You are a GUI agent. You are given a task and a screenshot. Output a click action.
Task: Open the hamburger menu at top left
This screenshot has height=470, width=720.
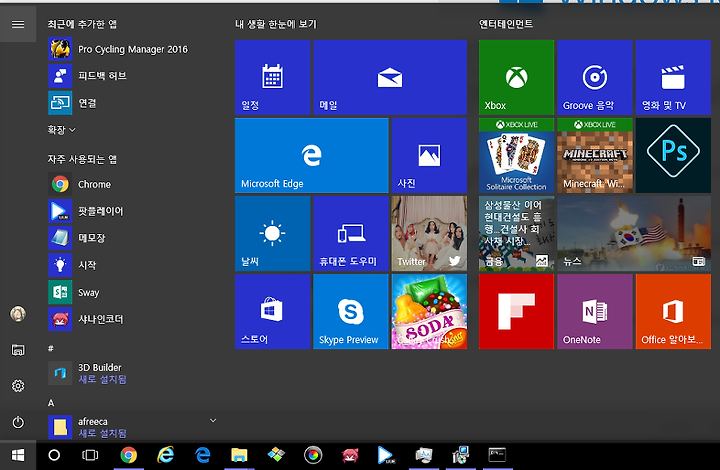click(x=18, y=24)
